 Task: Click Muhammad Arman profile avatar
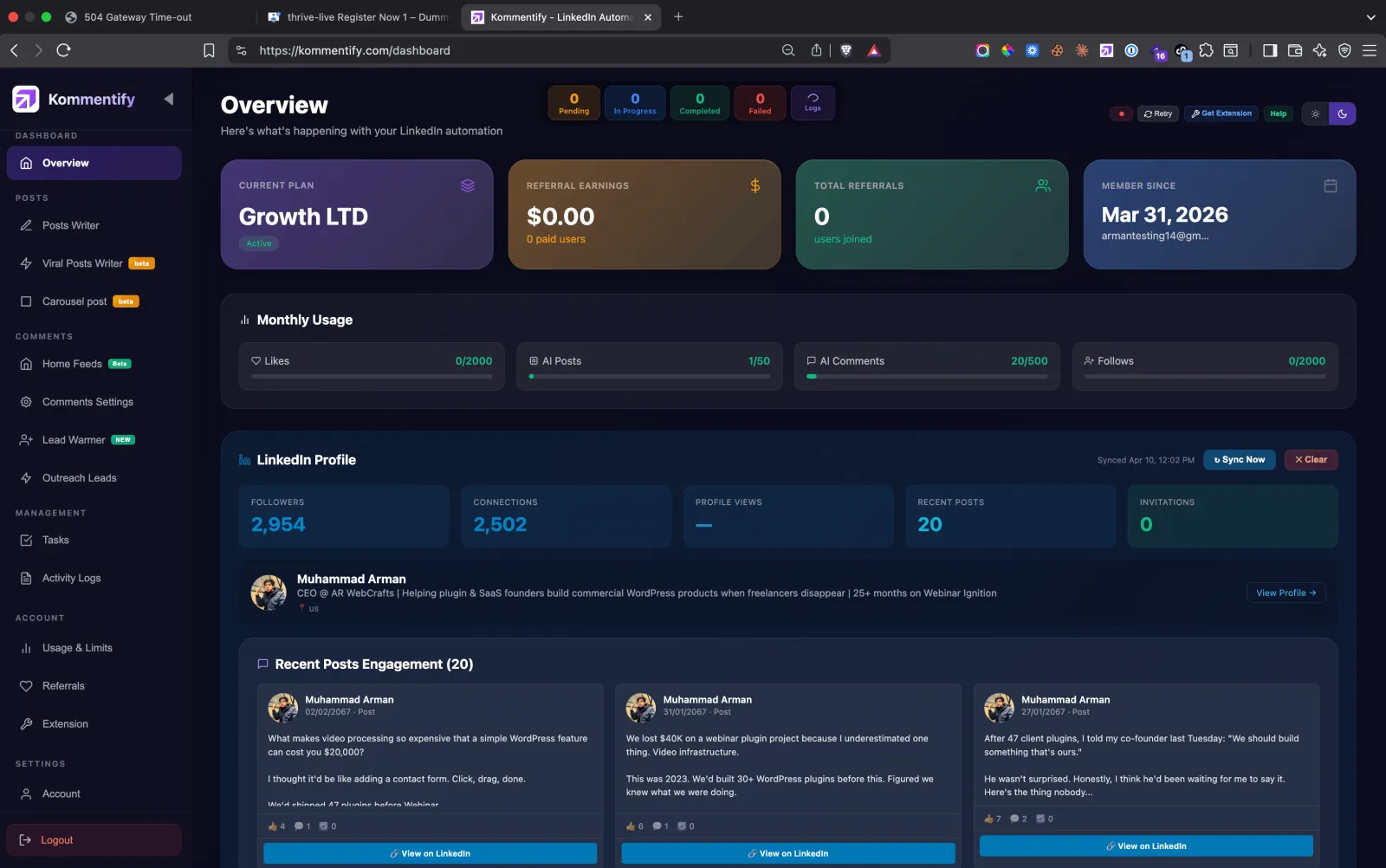pyautogui.click(x=269, y=593)
